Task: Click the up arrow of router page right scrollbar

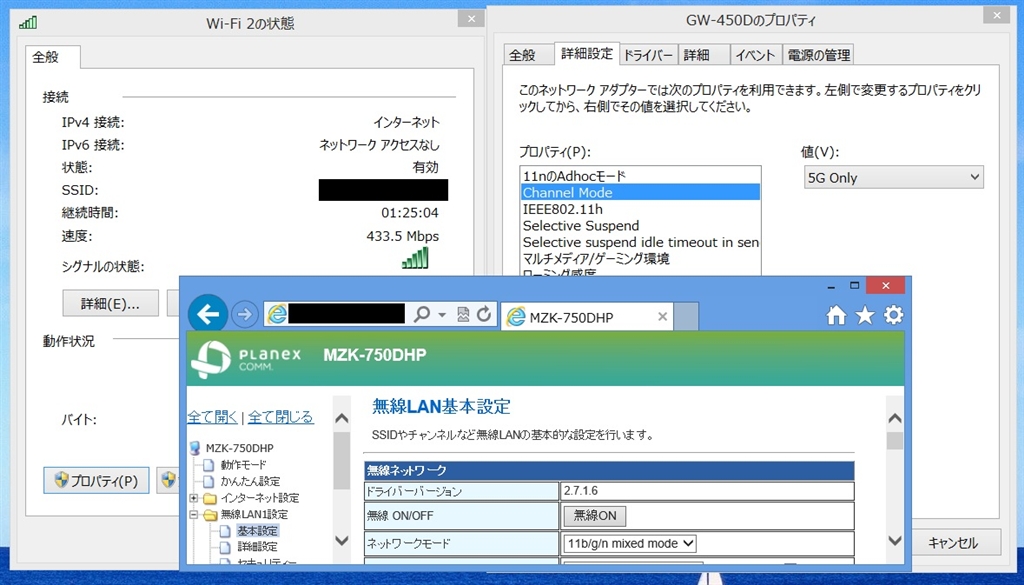Action: pos(895,419)
